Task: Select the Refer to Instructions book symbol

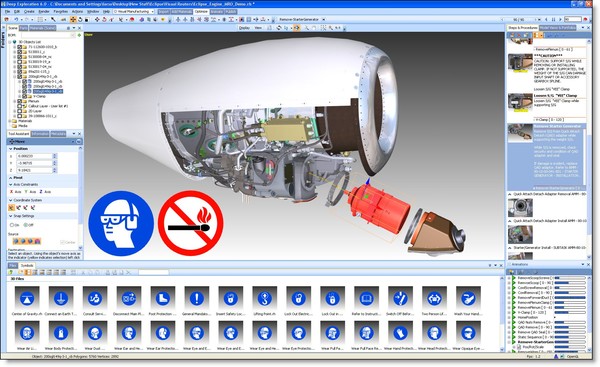Action: pos(367,298)
